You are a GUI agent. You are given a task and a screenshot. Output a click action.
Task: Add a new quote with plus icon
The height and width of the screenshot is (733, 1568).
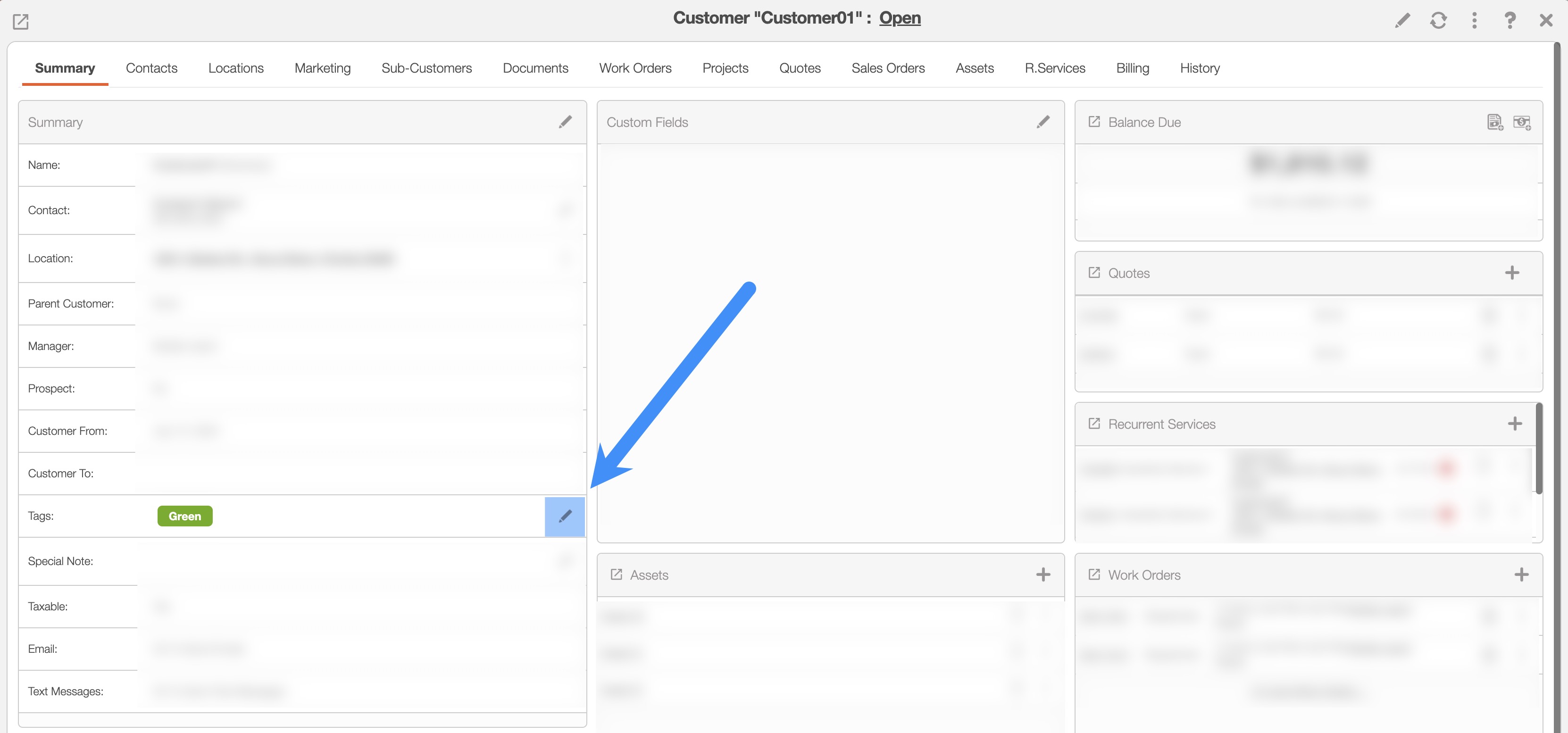1512,273
